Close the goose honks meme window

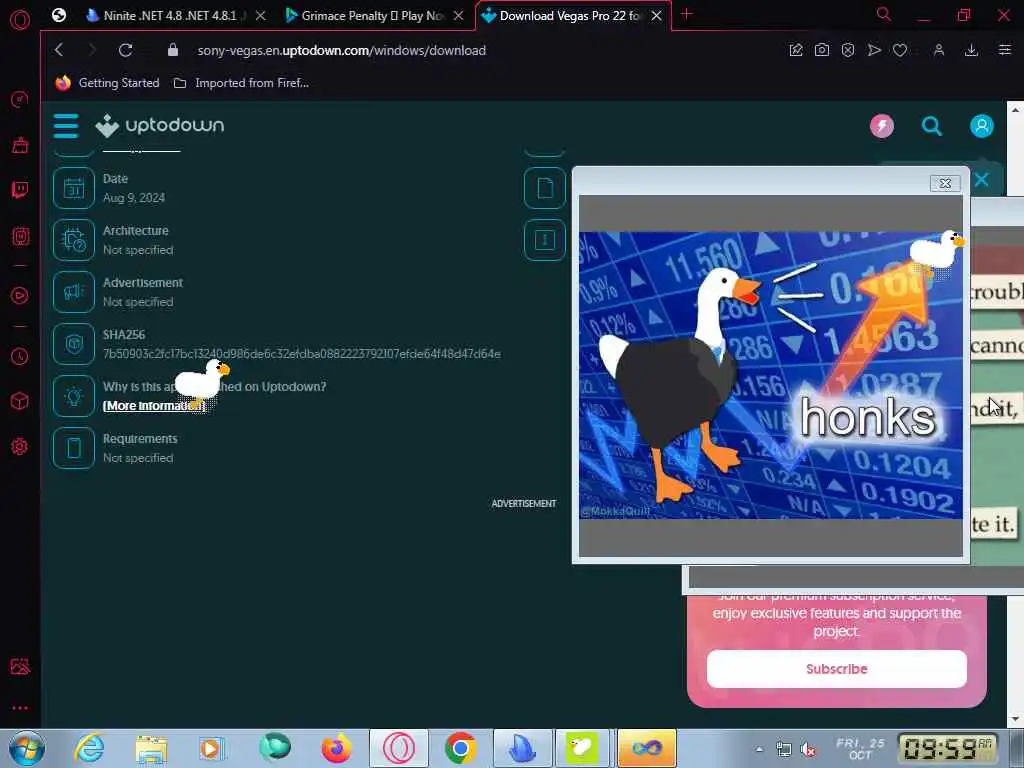click(x=945, y=184)
